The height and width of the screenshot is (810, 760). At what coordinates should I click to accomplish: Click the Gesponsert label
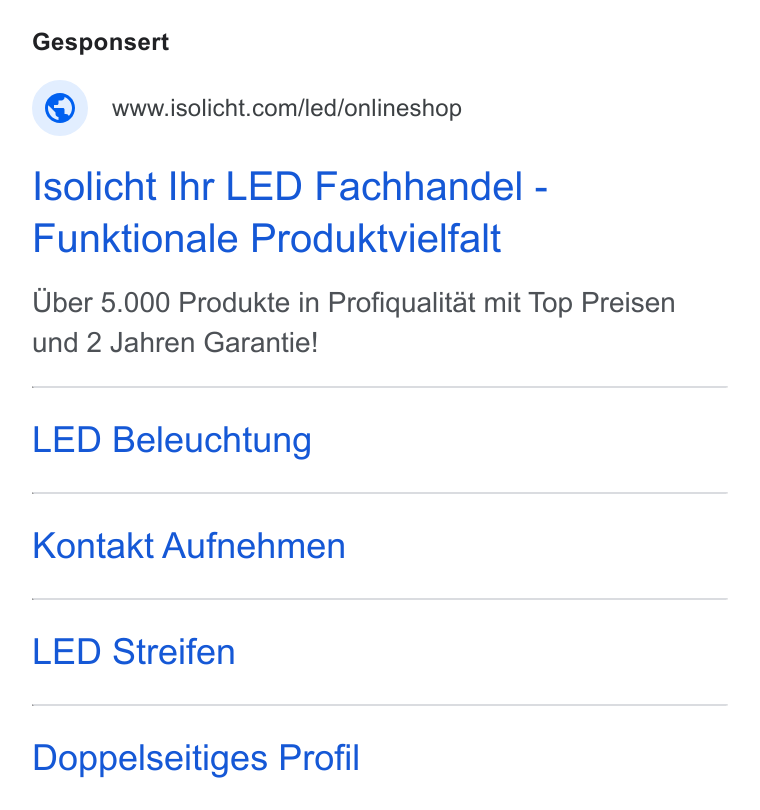(101, 42)
